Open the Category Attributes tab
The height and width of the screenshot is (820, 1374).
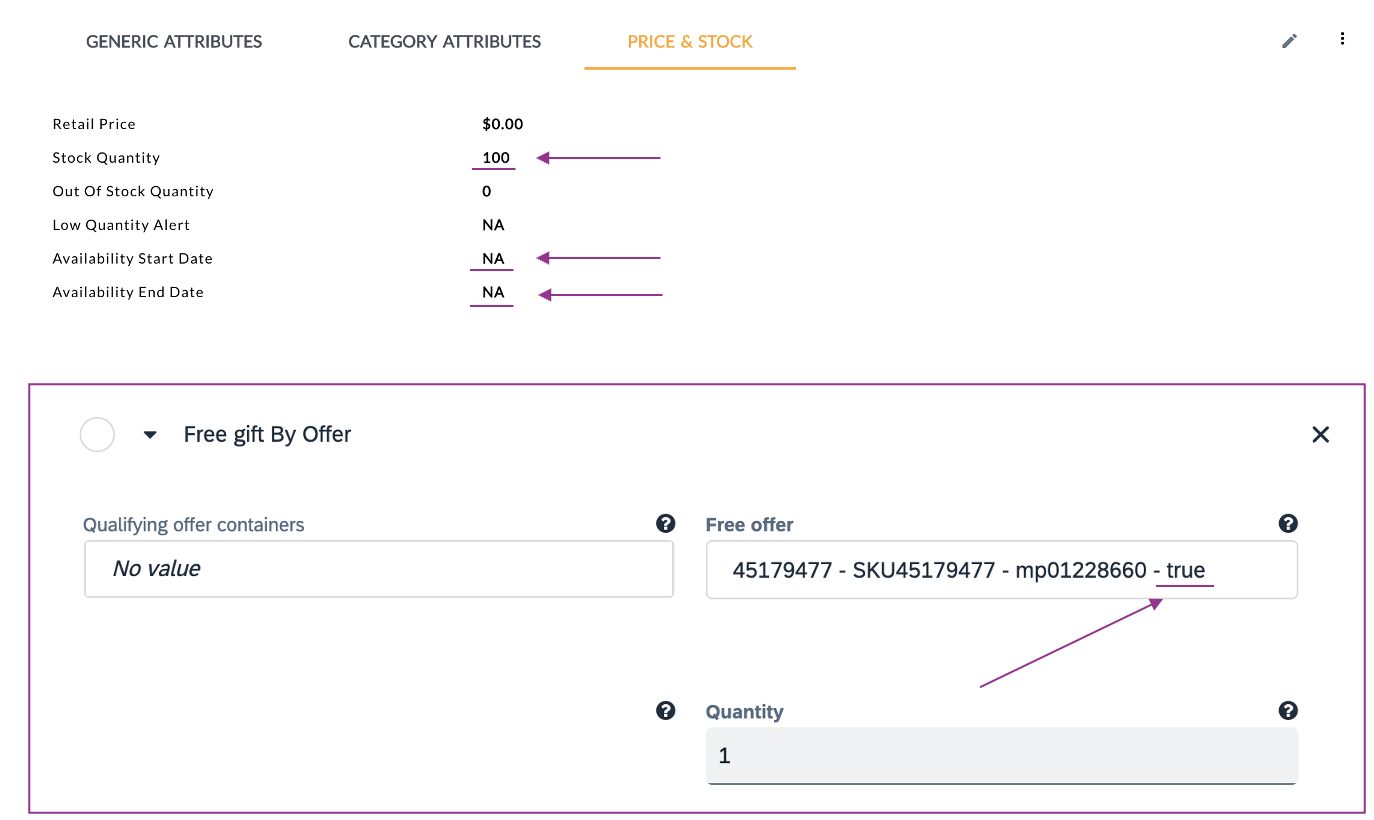point(444,42)
